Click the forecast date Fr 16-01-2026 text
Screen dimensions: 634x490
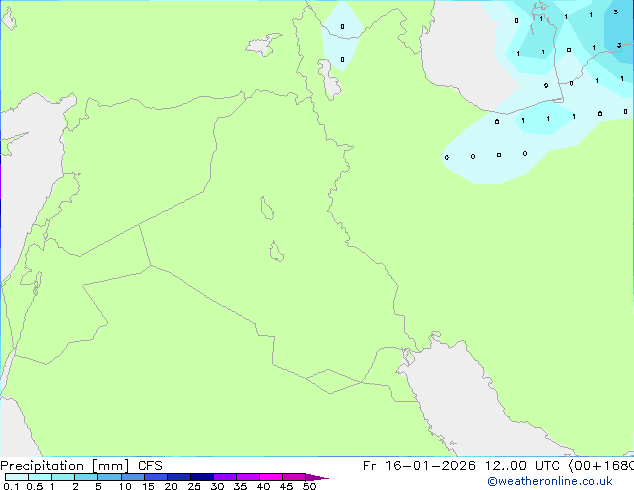tap(419, 466)
